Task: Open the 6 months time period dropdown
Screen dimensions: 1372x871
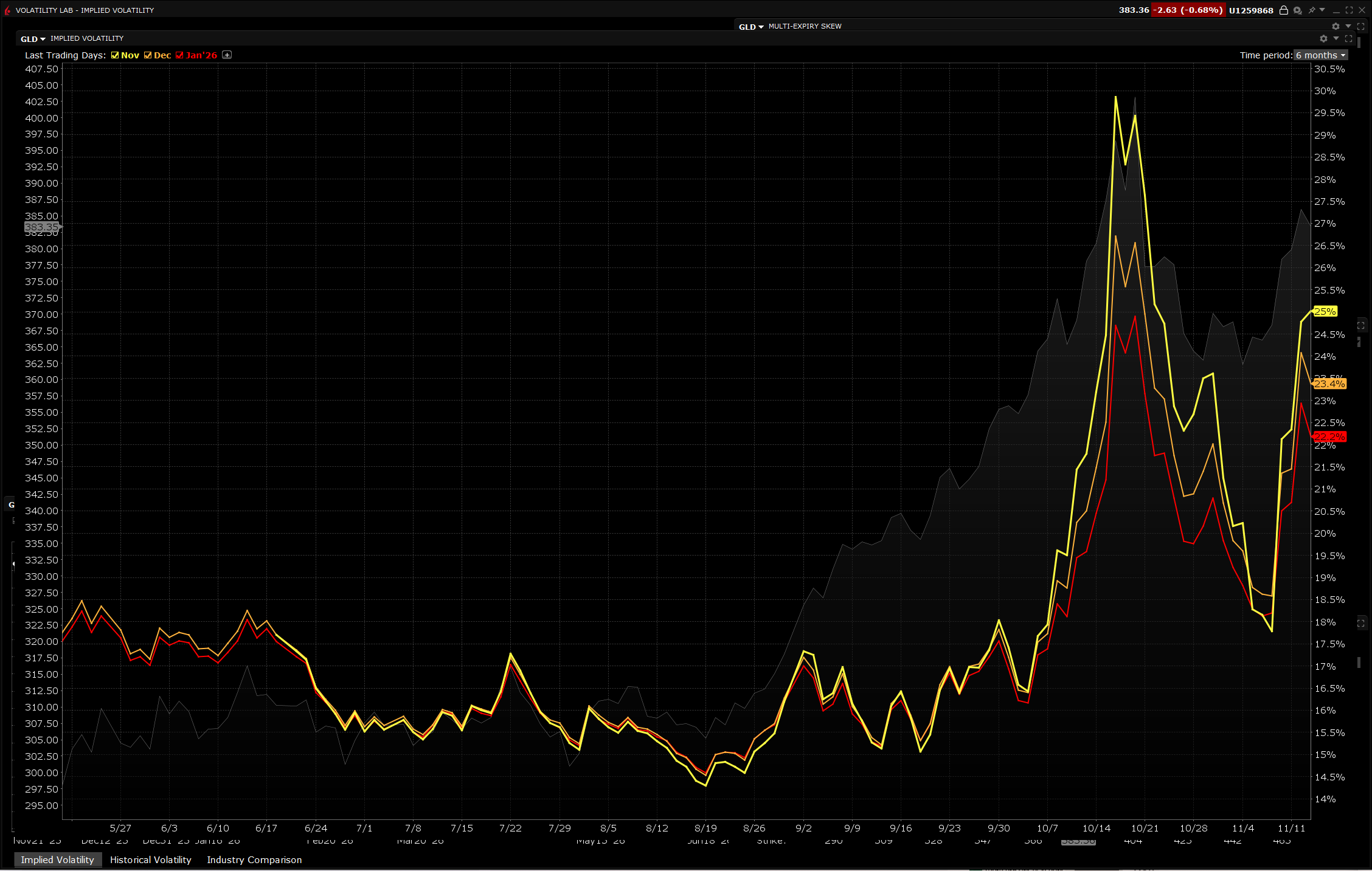Action: [x=1320, y=55]
